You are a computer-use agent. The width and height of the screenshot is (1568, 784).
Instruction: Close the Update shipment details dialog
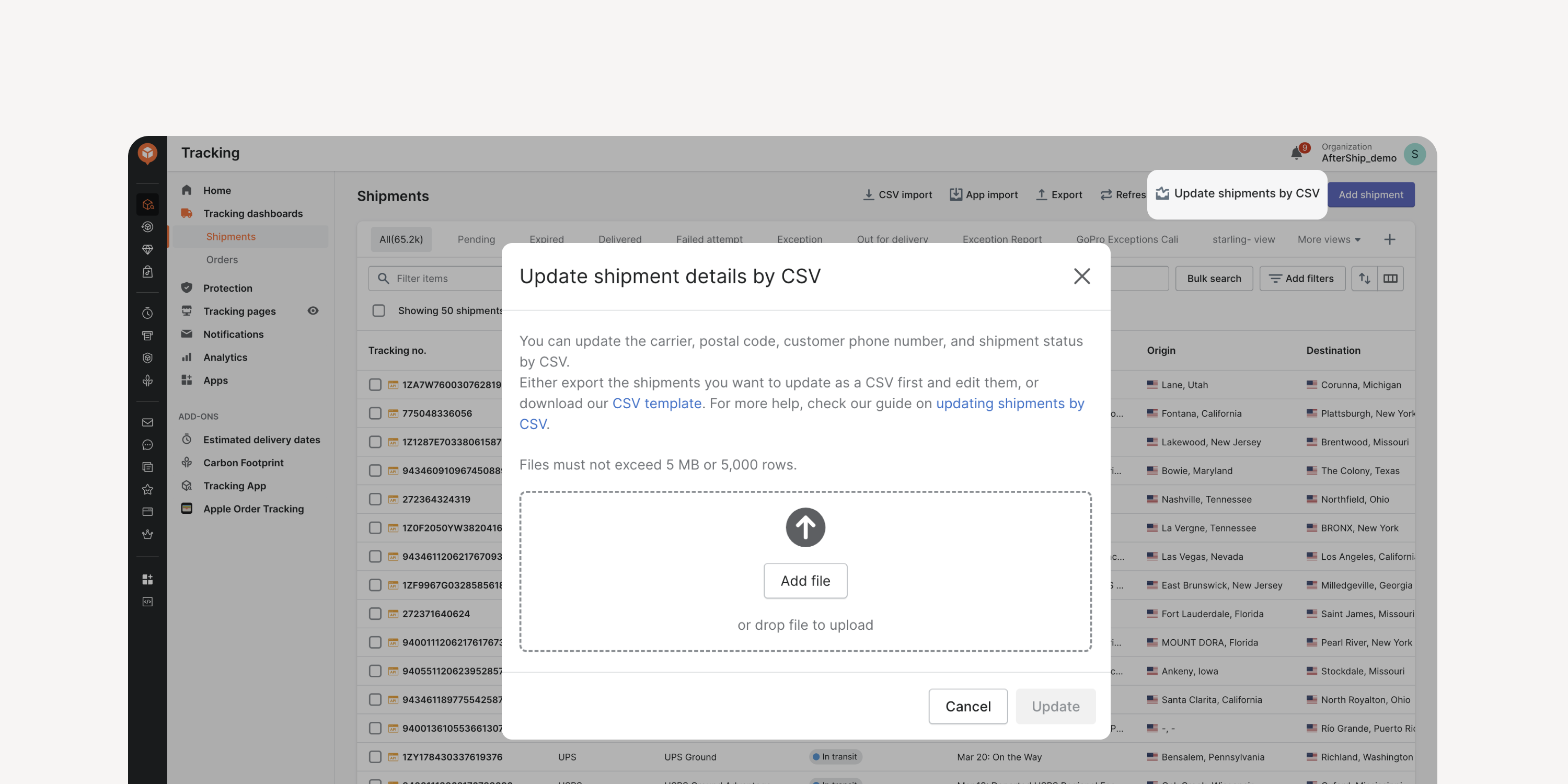1081,276
